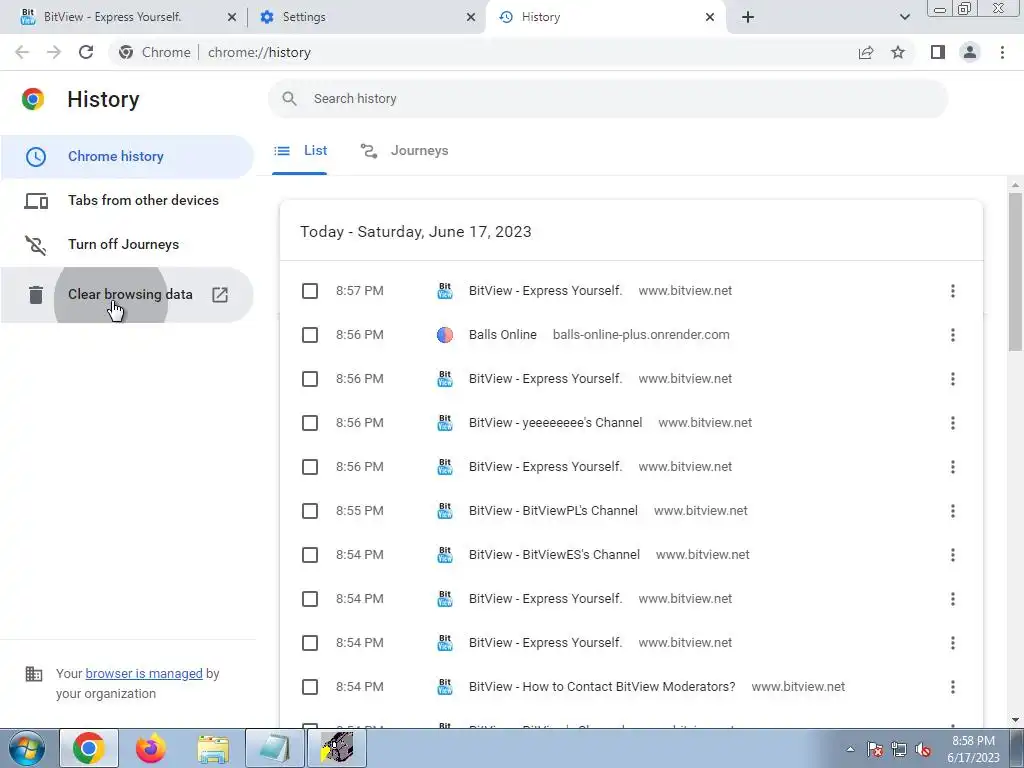
Task: Select checkbox for BitViewES's Channel entry
Action: pos(310,555)
